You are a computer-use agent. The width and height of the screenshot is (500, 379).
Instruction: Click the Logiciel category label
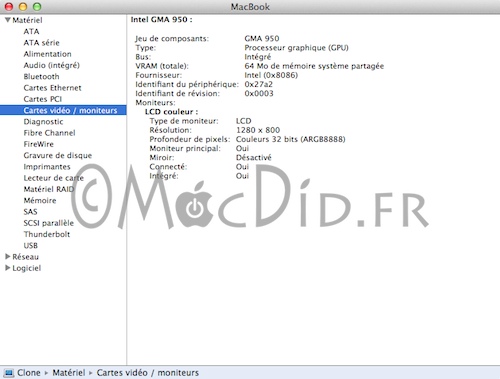pyautogui.click(x=27, y=268)
